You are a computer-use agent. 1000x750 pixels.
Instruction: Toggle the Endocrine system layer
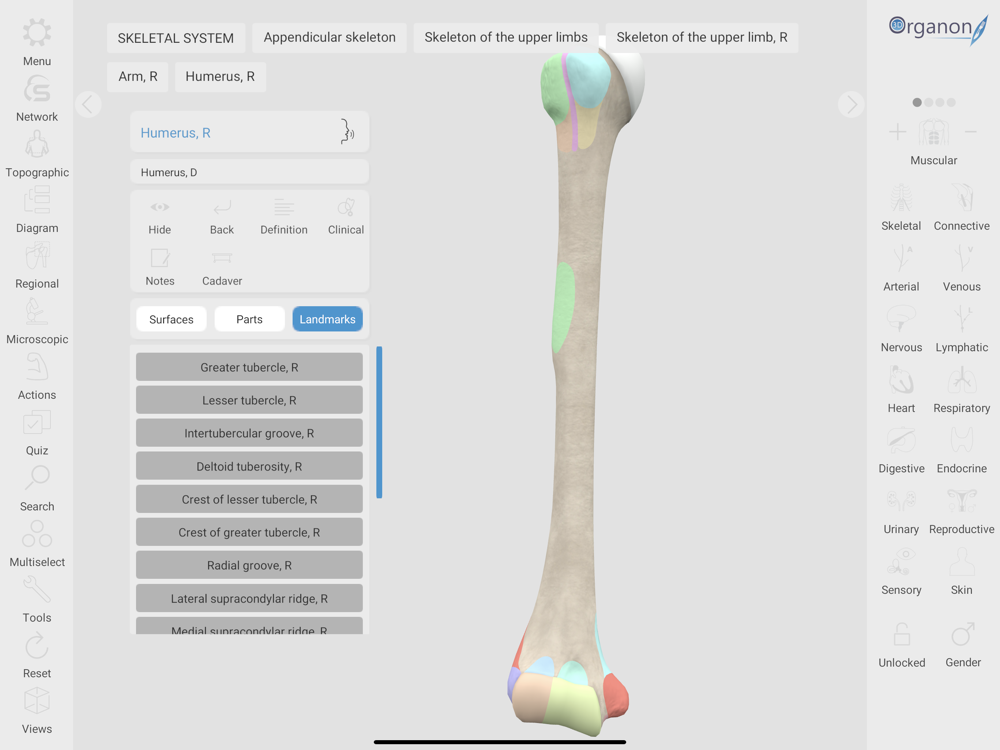(x=962, y=441)
